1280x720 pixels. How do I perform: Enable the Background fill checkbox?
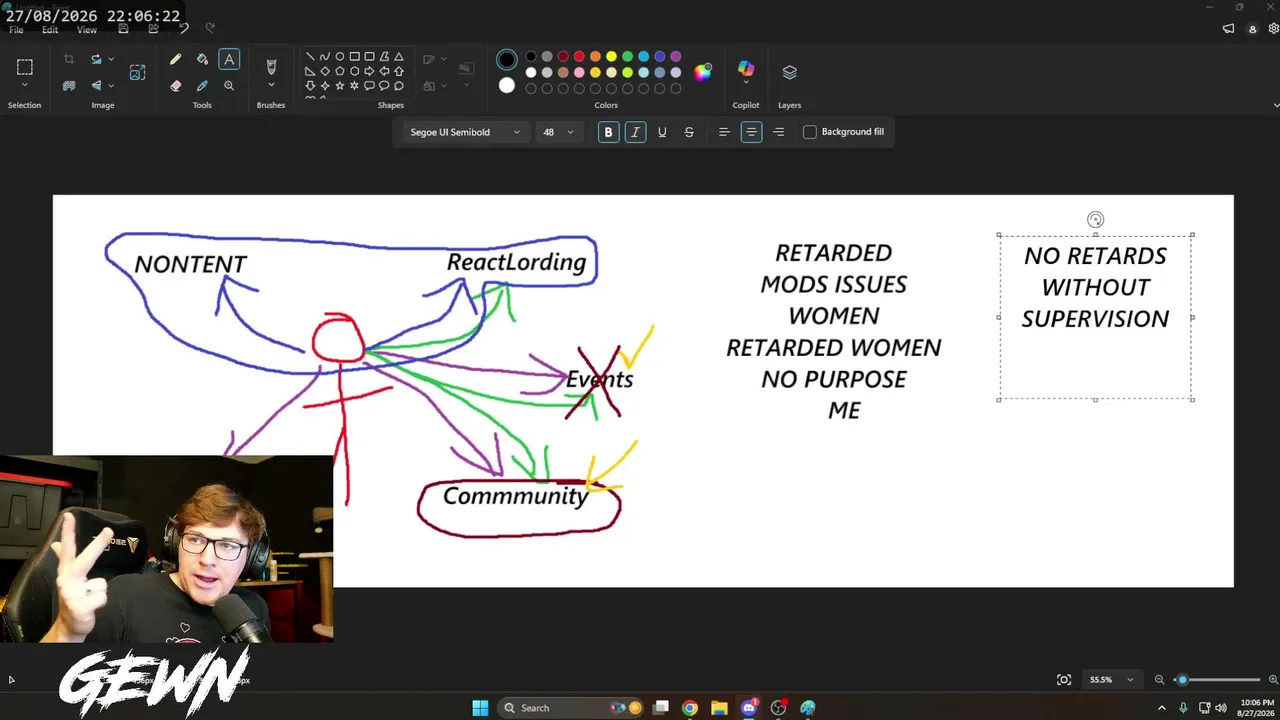pos(810,132)
